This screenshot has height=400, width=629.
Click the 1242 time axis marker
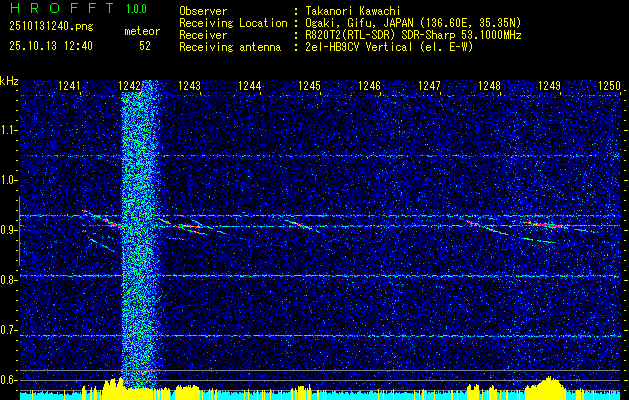click(x=130, y=85)
